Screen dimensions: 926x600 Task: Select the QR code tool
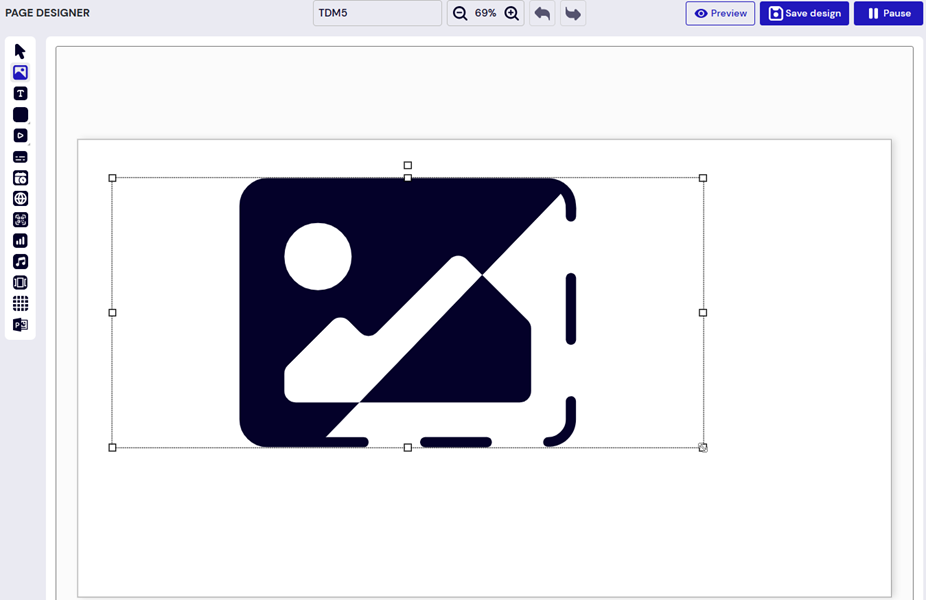coord(20,219)
